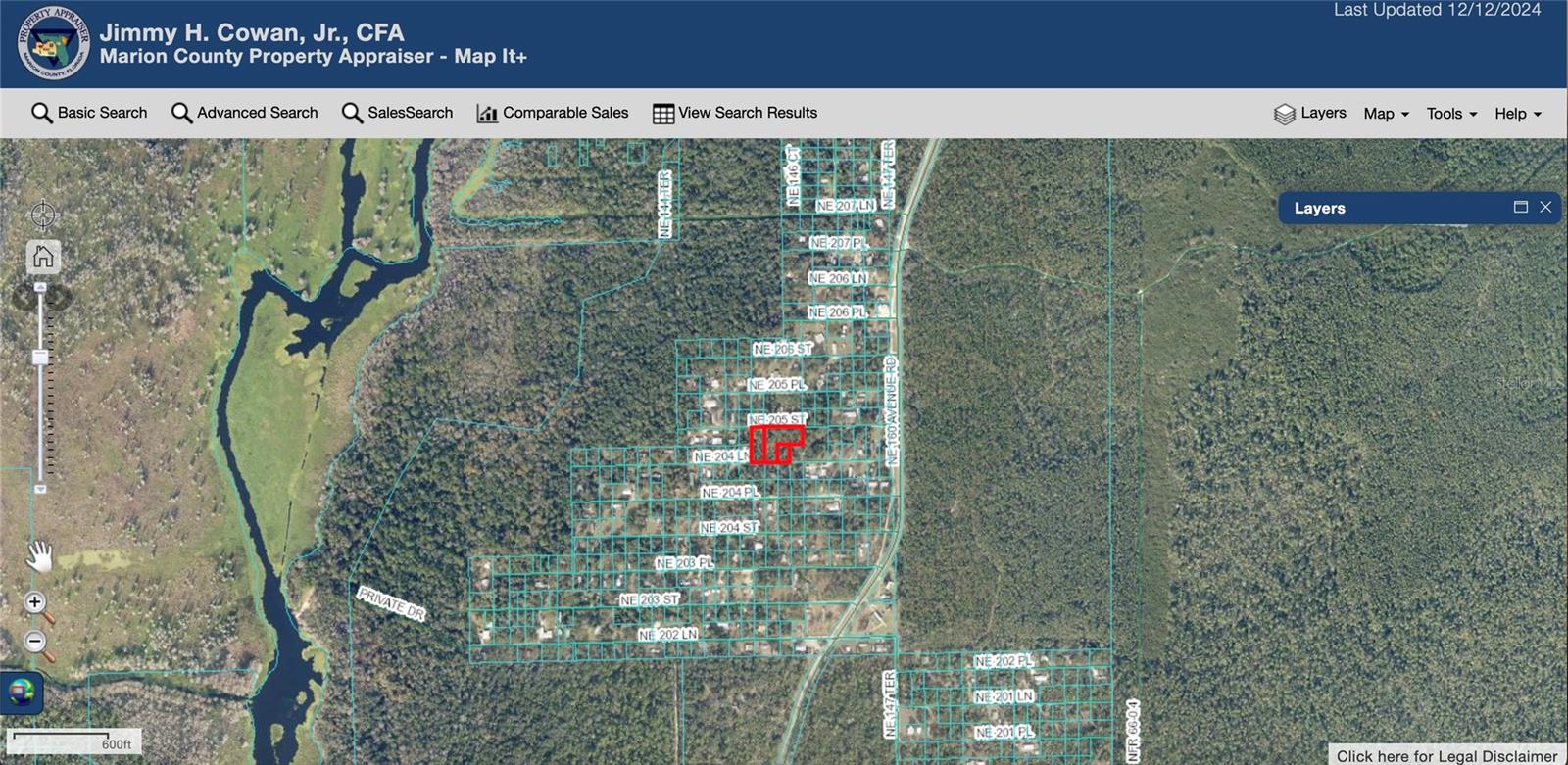
Task: Click the Last Updated 12/12/2024 text
Action: point(1437,10)
